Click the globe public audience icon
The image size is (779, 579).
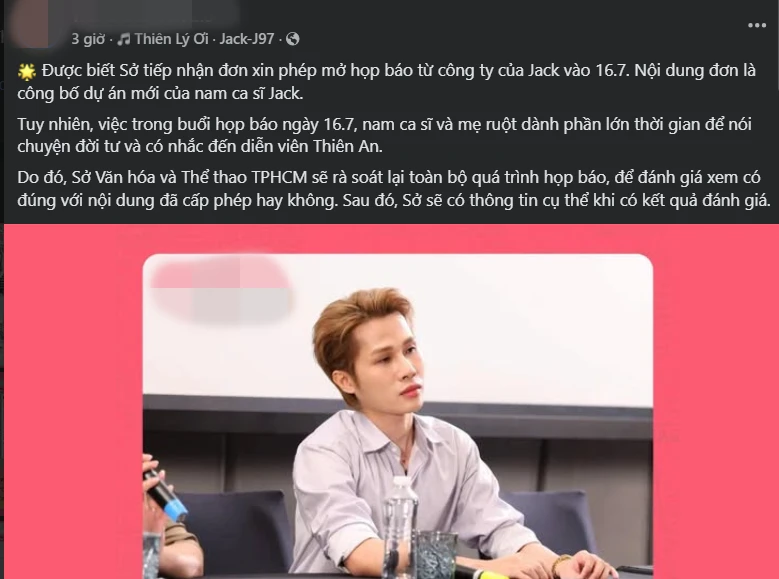[x=293, y=39]
